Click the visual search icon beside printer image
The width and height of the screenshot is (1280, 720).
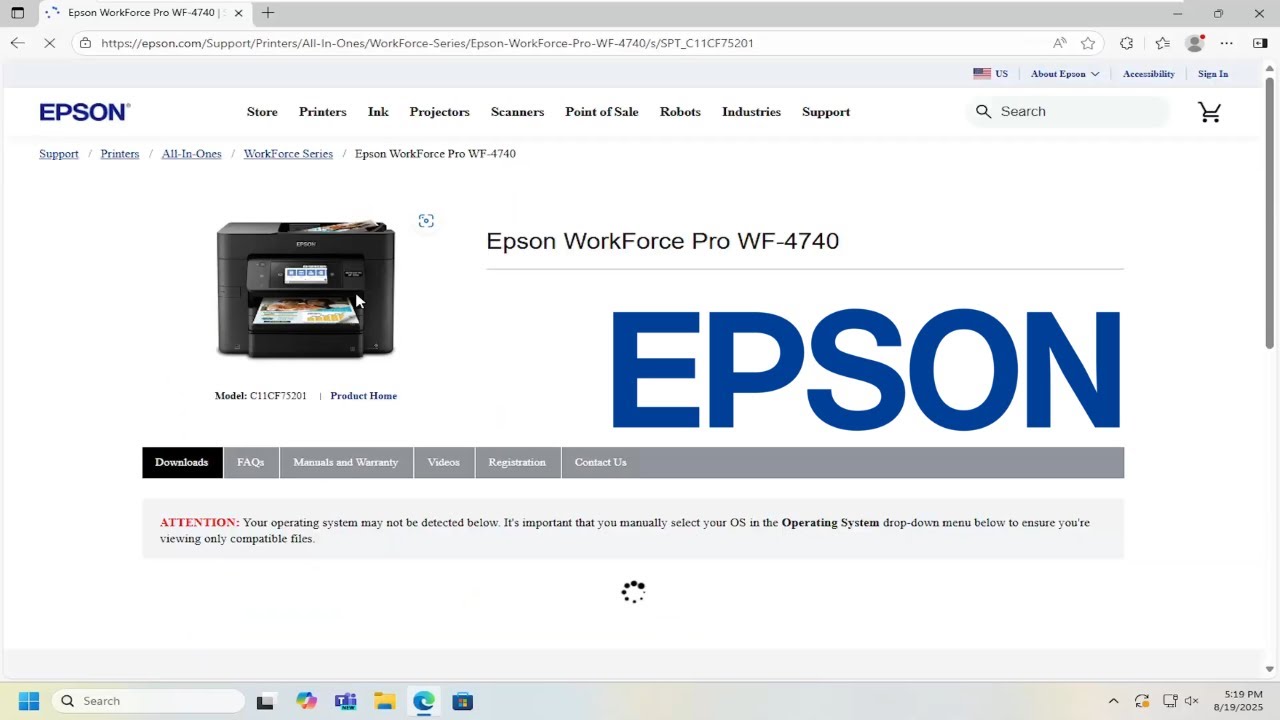426,221
